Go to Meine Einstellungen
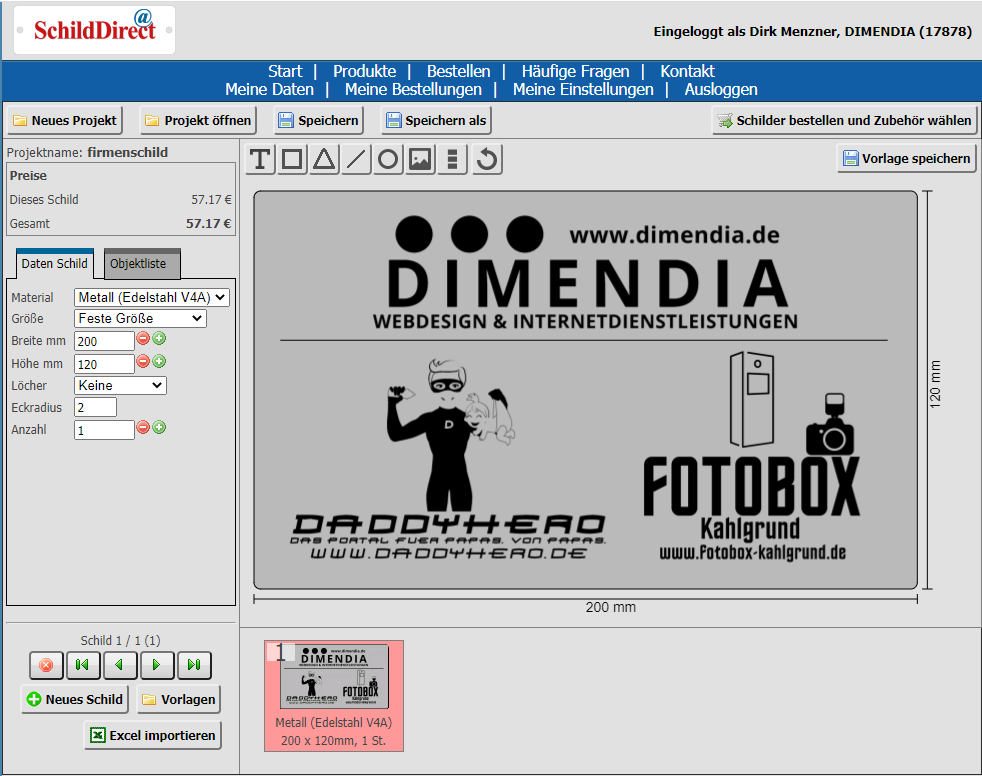 [583, 90]
